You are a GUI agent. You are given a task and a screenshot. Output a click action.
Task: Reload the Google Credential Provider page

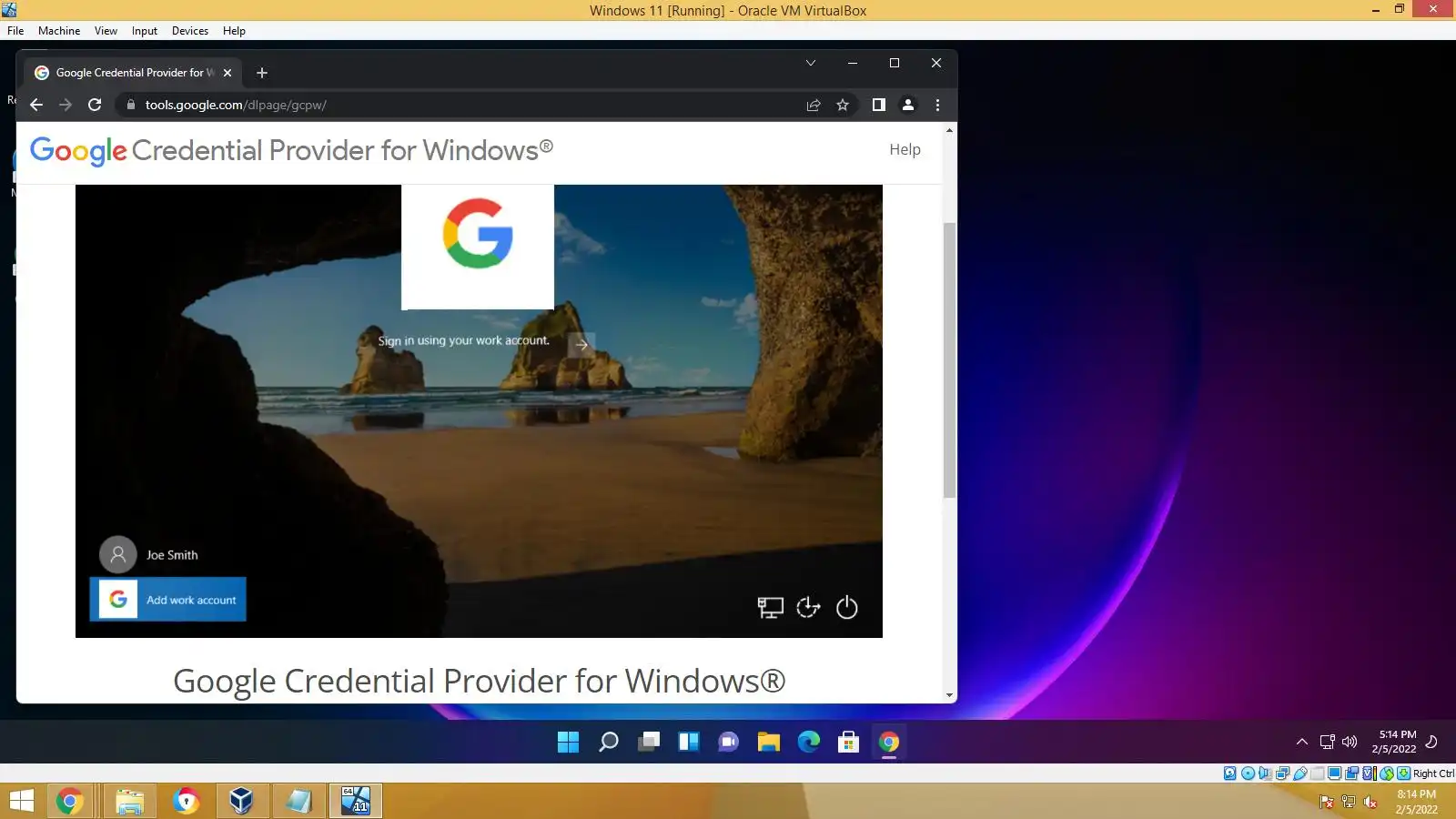click(x=95, y=105)
